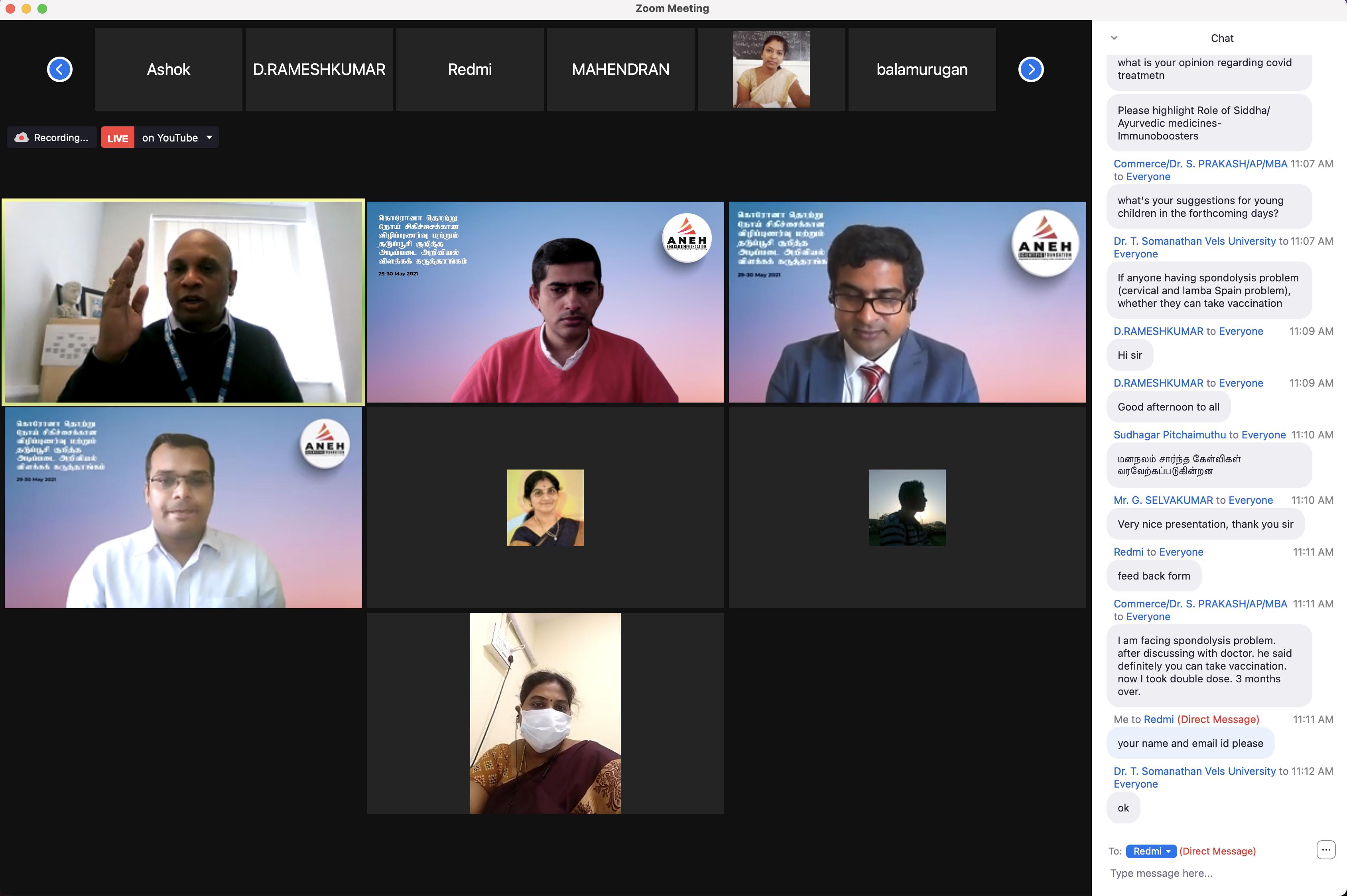Select the D.RAMESHKUMAR participant tile
Viewport: 1347px width, 896px height.
(x=319, y=70)
